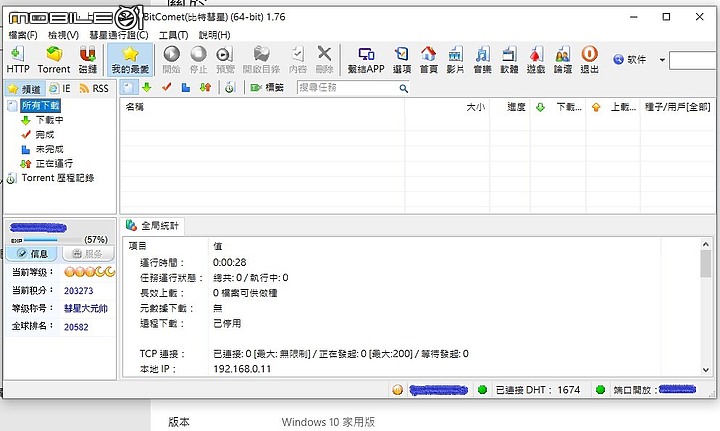Add a new HTTP download task
This screenshot has width=720, height=431.
coord(18,60)
